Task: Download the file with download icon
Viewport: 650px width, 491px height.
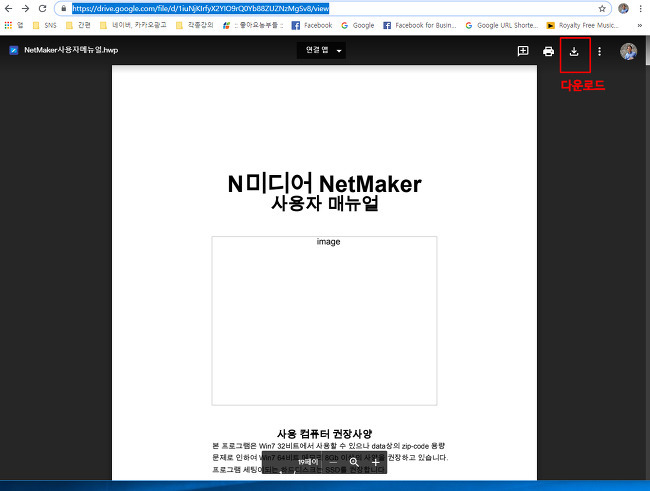Action: click(574, 51)
